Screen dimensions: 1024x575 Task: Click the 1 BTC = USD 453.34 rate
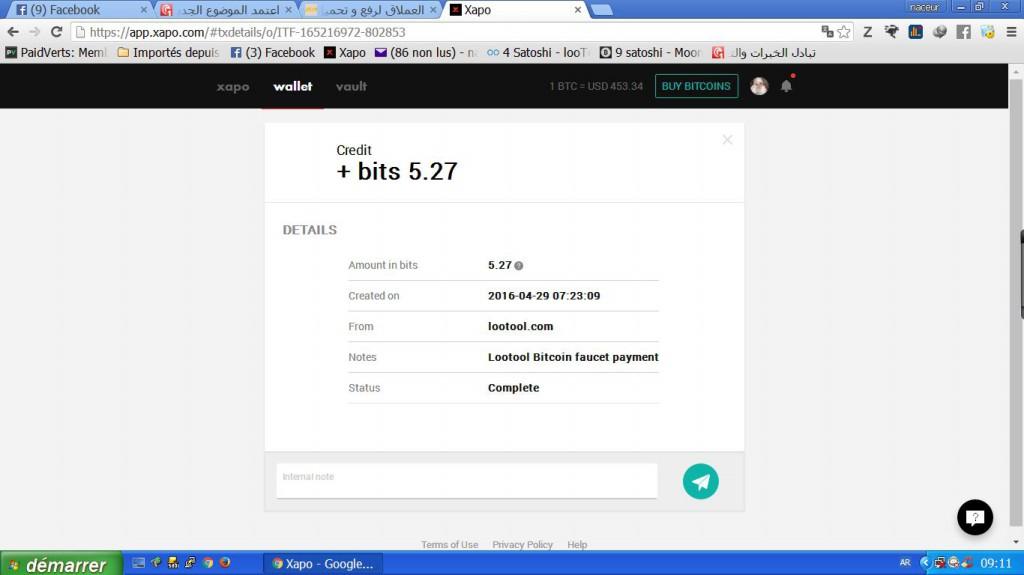pos(596,86)
